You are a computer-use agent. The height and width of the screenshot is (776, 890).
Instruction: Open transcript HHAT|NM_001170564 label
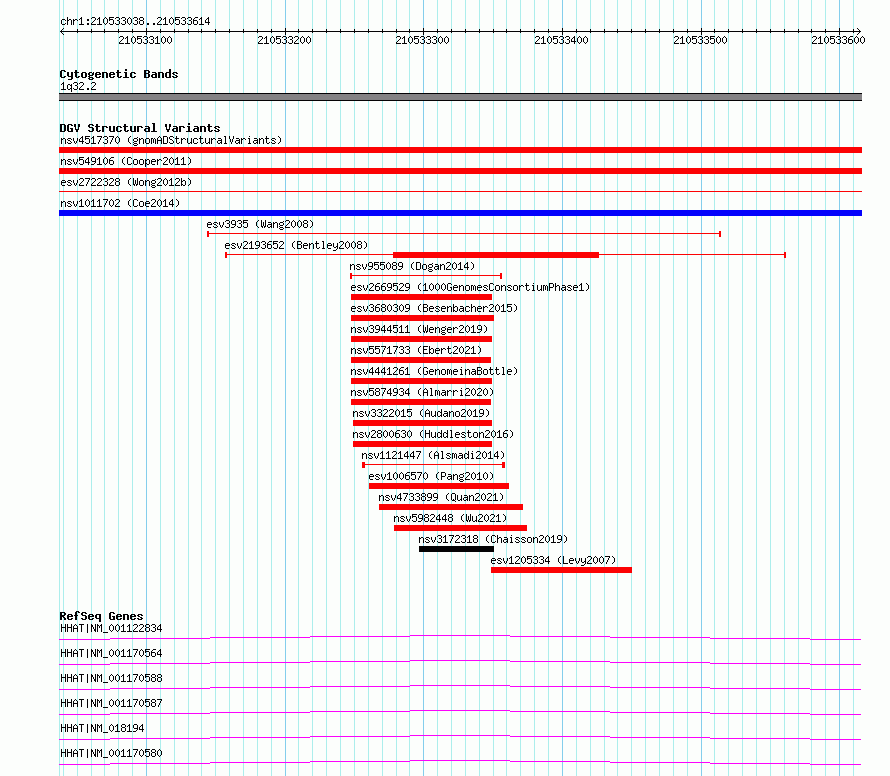[x=111, y=653]
